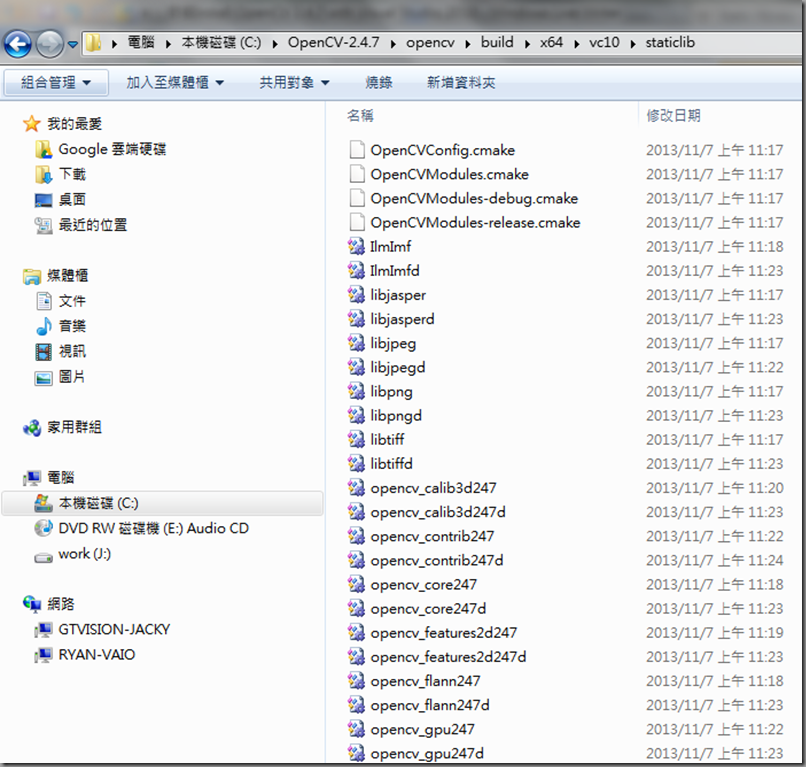806x767 pixels.
Task: Select 本機磁碟 (C:) breadcrumb segment
Action: tap(221, 42)
